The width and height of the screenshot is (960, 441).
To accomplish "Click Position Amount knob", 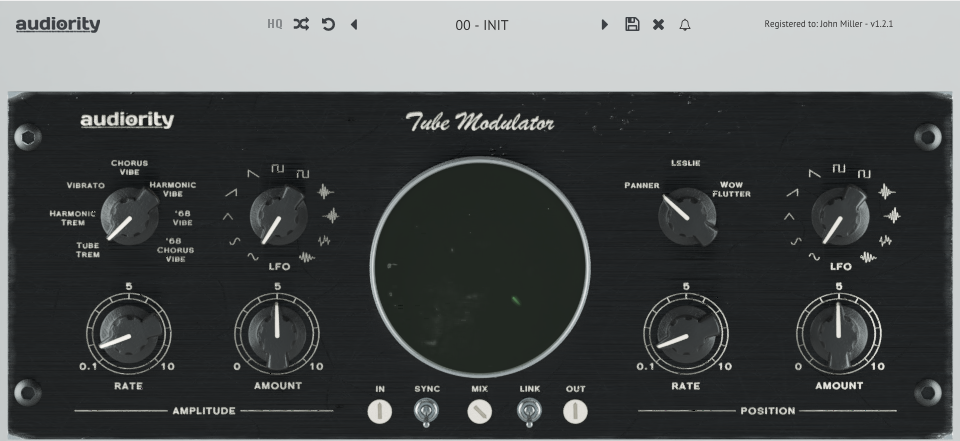I will [x=839, y=334].
